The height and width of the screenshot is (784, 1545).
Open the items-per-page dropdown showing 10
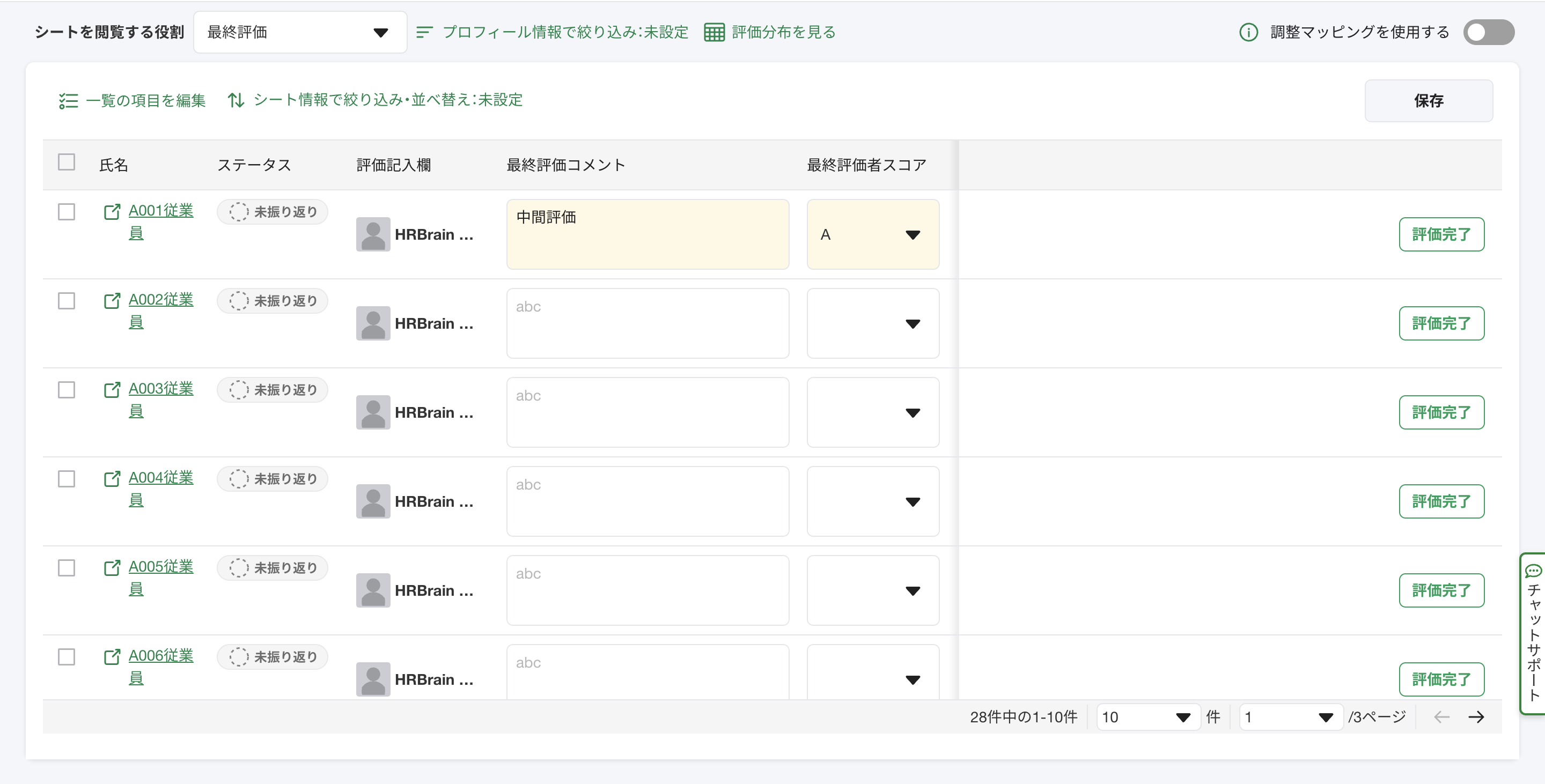pyautogui.click(x=1146, y=717)
